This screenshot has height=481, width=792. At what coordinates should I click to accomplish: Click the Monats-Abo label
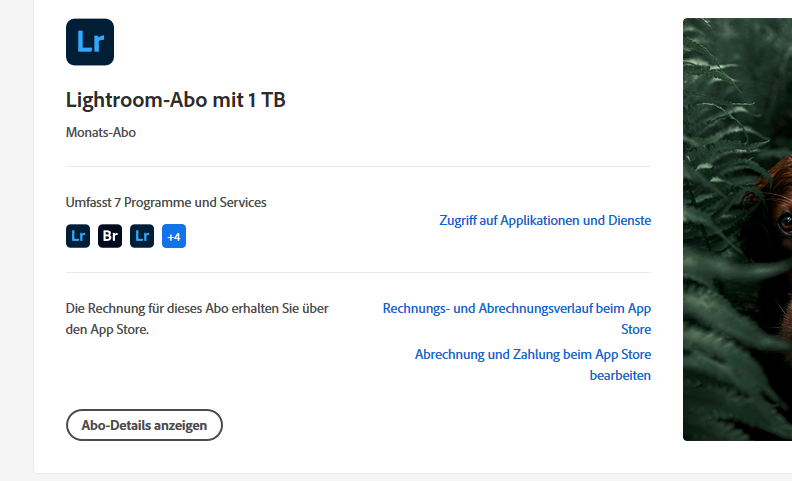tap(101, 132)
